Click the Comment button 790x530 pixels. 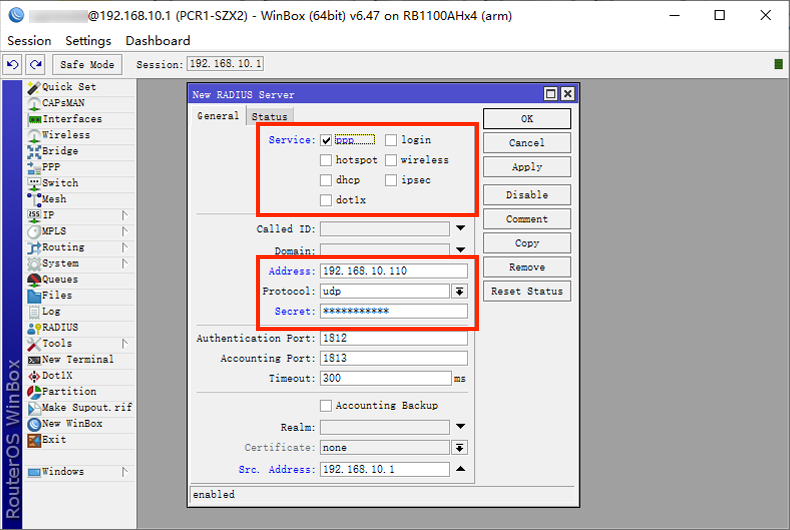[x=527, y=219]
